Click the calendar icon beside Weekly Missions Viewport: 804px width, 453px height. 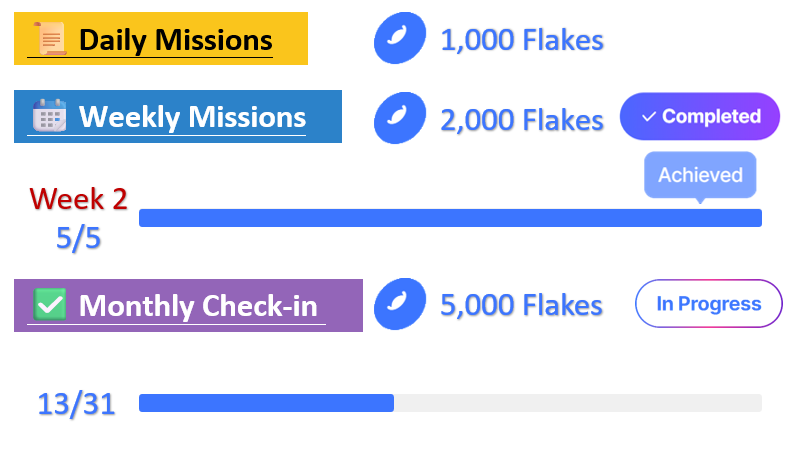[48, 117]
